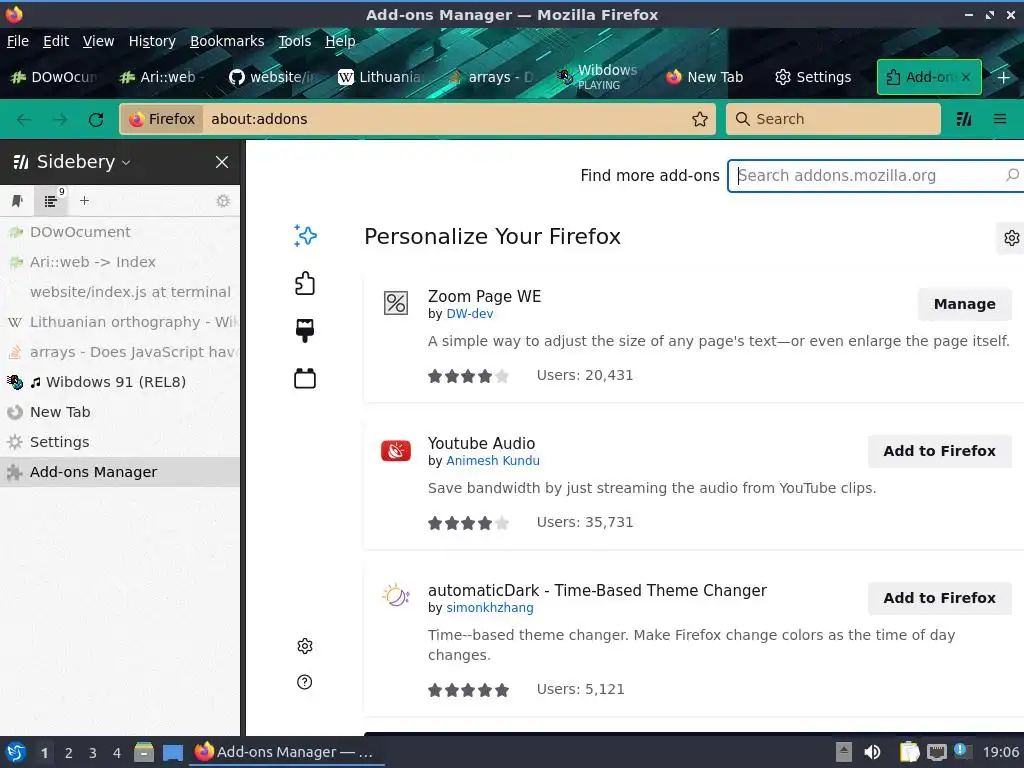Open Sidebery bookmarks panel

(18, 200)
